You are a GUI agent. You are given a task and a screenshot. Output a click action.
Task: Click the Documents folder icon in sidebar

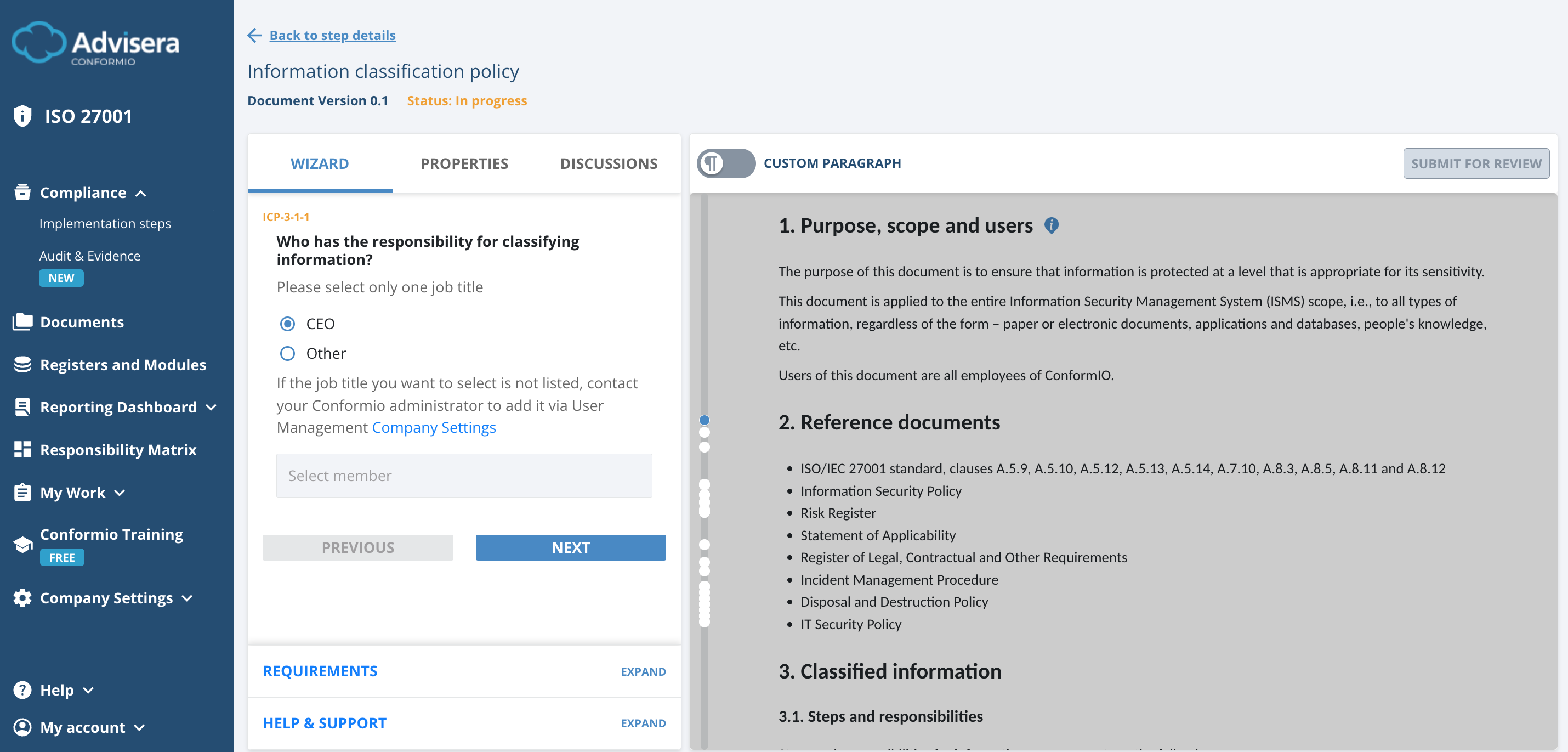pyautogui.click(x=22, y=321)
